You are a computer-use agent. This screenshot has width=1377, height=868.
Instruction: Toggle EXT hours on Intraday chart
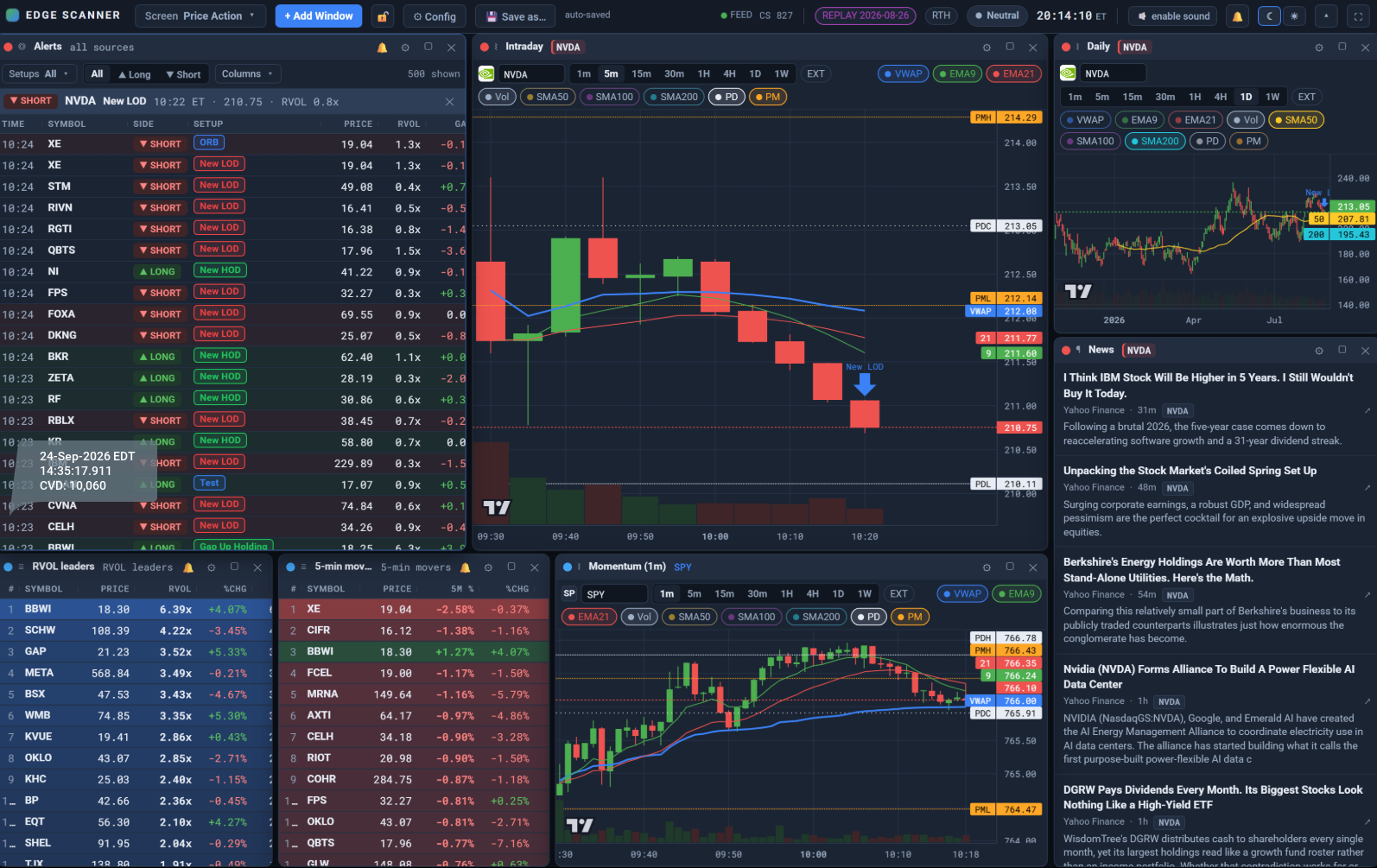point(815,74)
